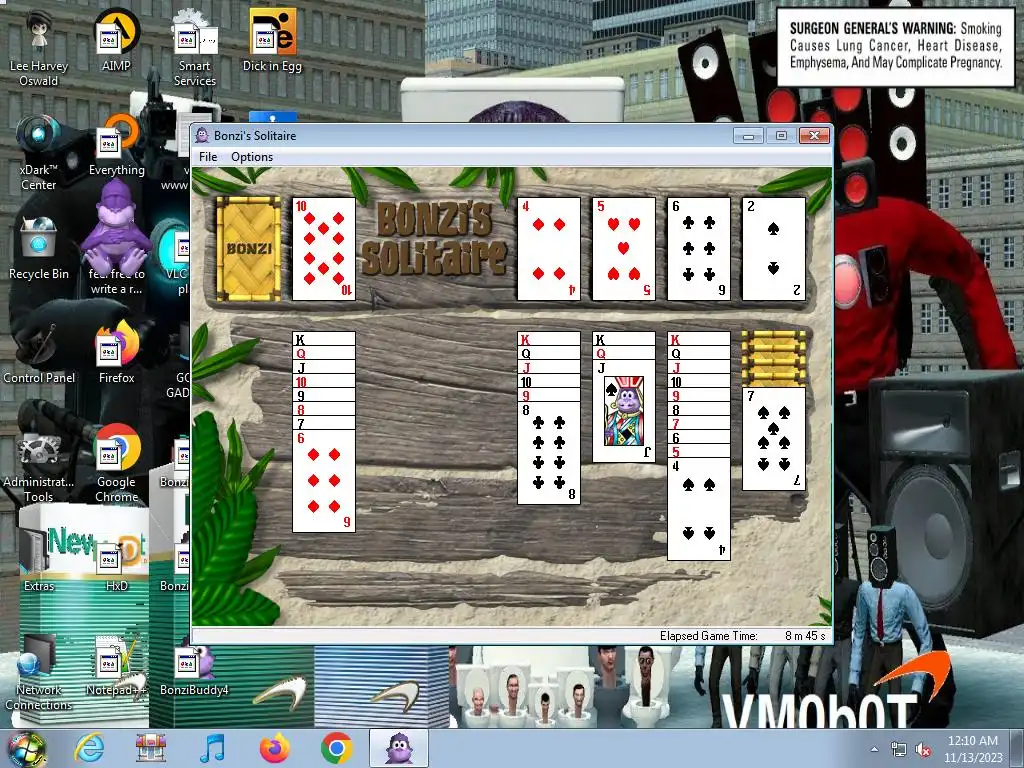Viewport: 1024px width, 768px height.
Task: Click the Bonzi stock deck card back
Action: coord(249,249)
